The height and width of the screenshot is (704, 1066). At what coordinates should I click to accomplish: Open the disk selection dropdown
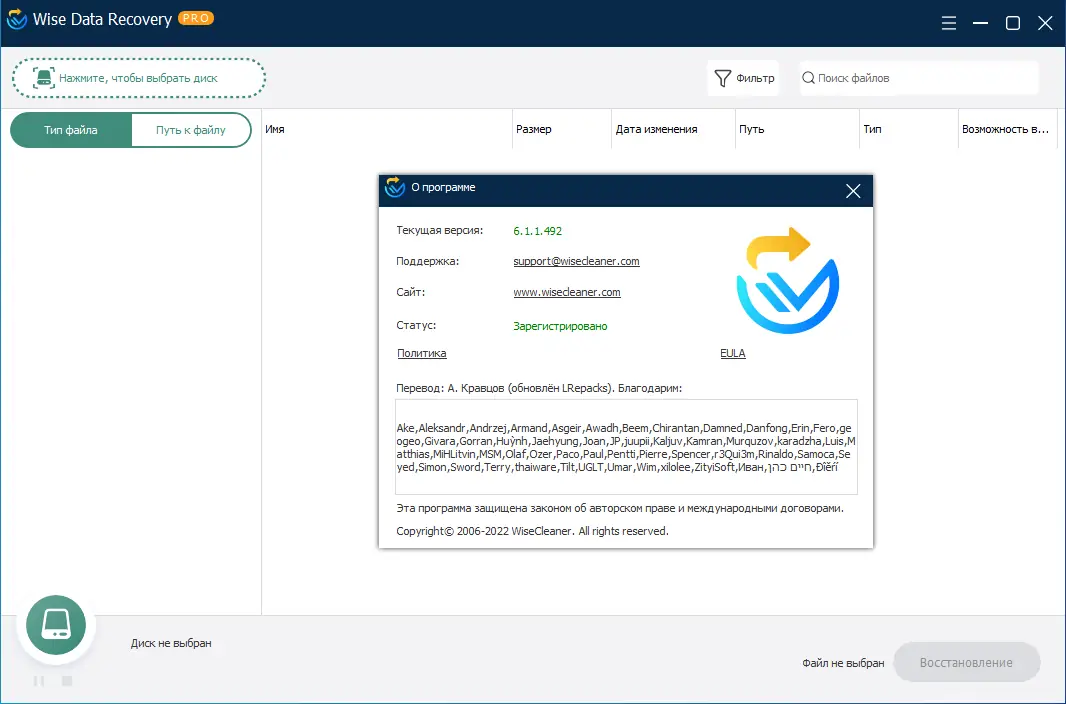coord(139,78)
